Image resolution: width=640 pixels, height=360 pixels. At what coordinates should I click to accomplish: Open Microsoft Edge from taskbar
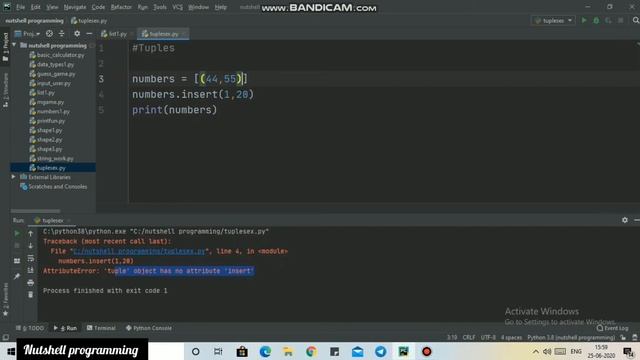265,351
